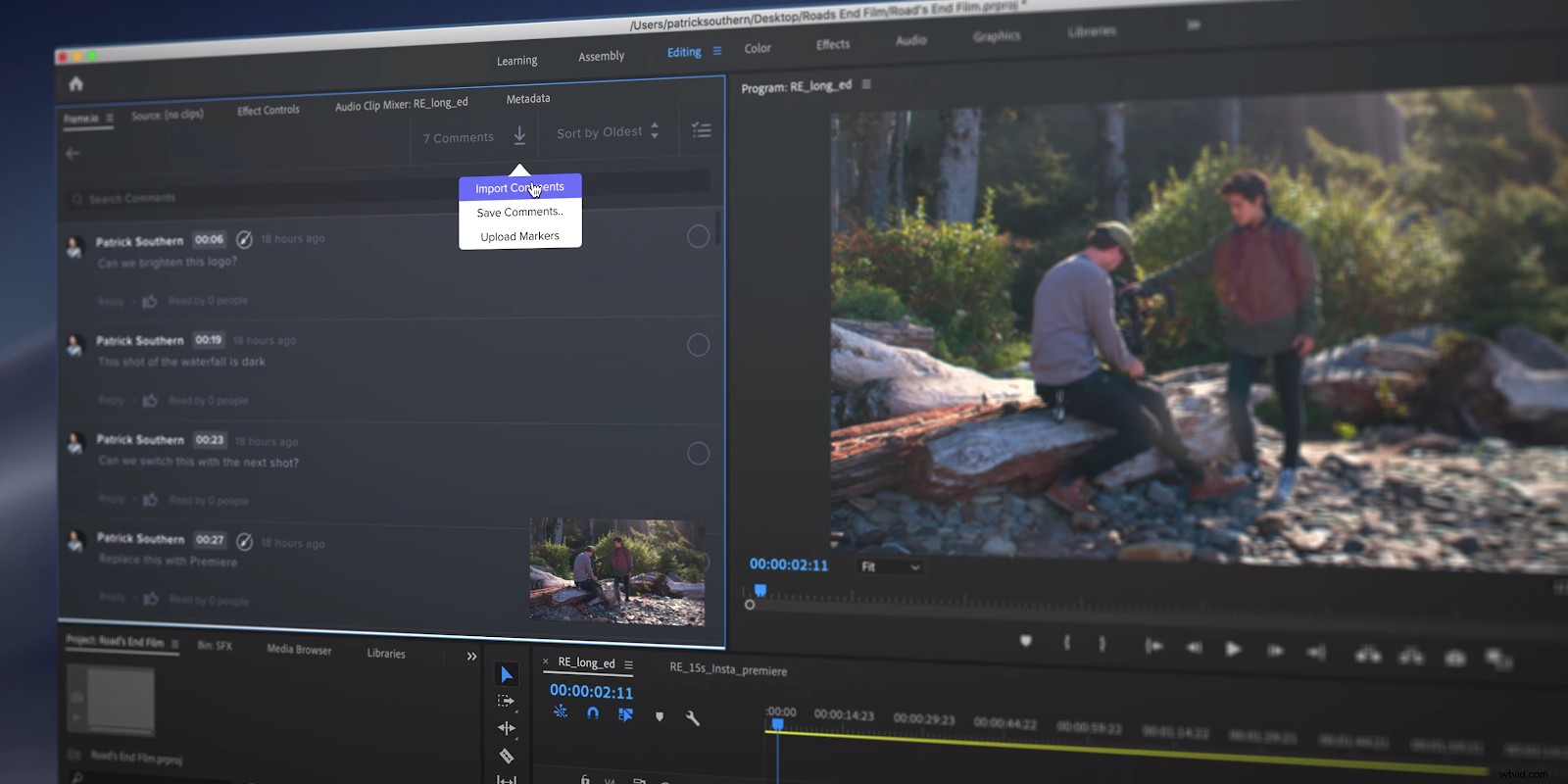1568x784 pixels.
Task: Select the Selection arrow tool
Action: coord(506,674)
